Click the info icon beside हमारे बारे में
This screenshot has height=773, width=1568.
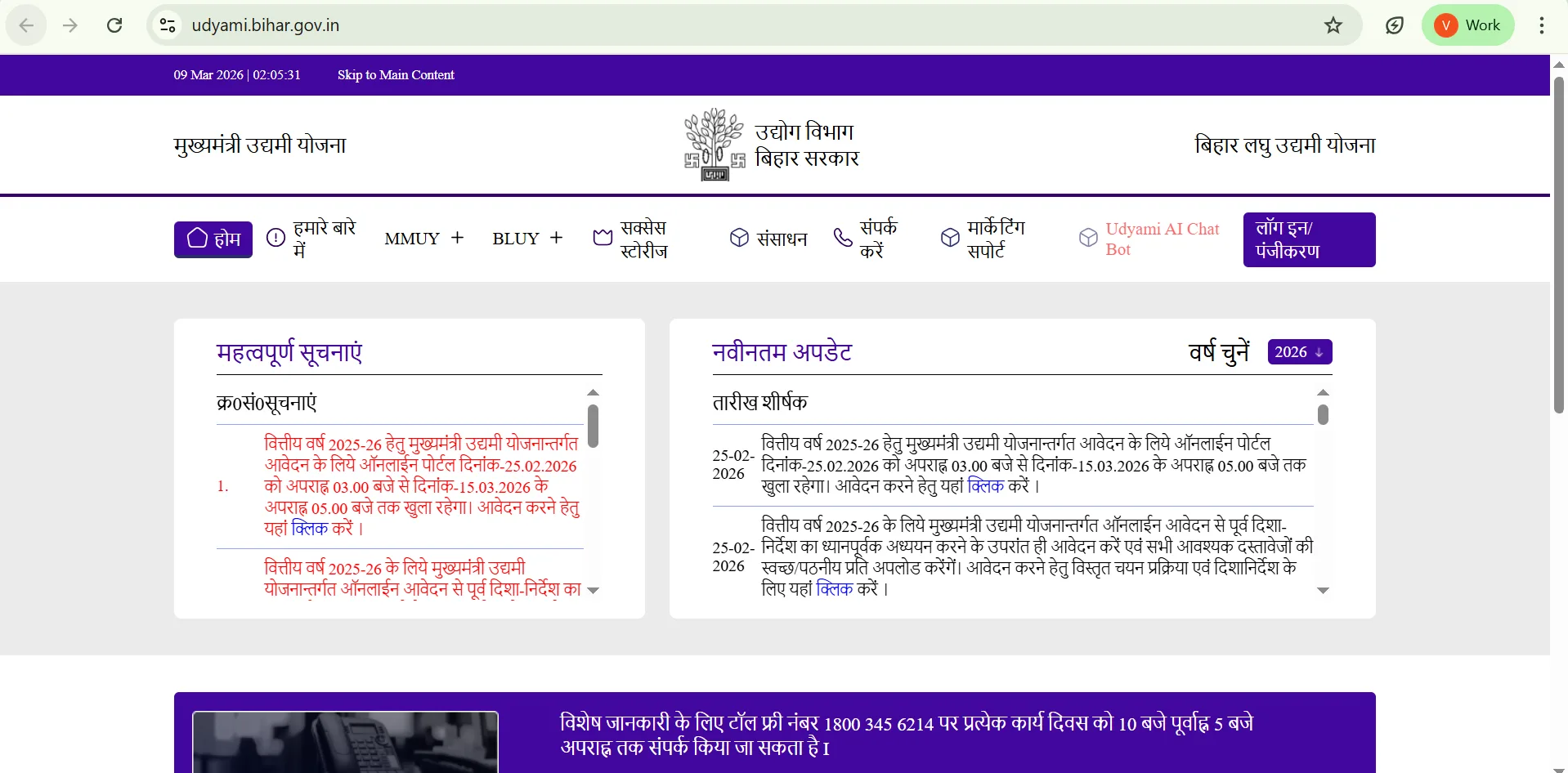click(x=276, y=237)
